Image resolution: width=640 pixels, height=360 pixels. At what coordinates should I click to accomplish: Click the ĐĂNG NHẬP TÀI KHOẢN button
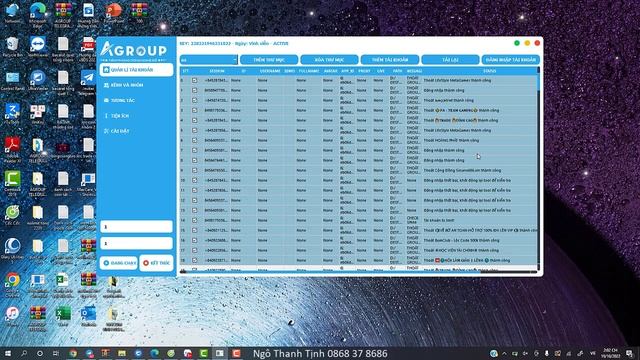(511, 60)
